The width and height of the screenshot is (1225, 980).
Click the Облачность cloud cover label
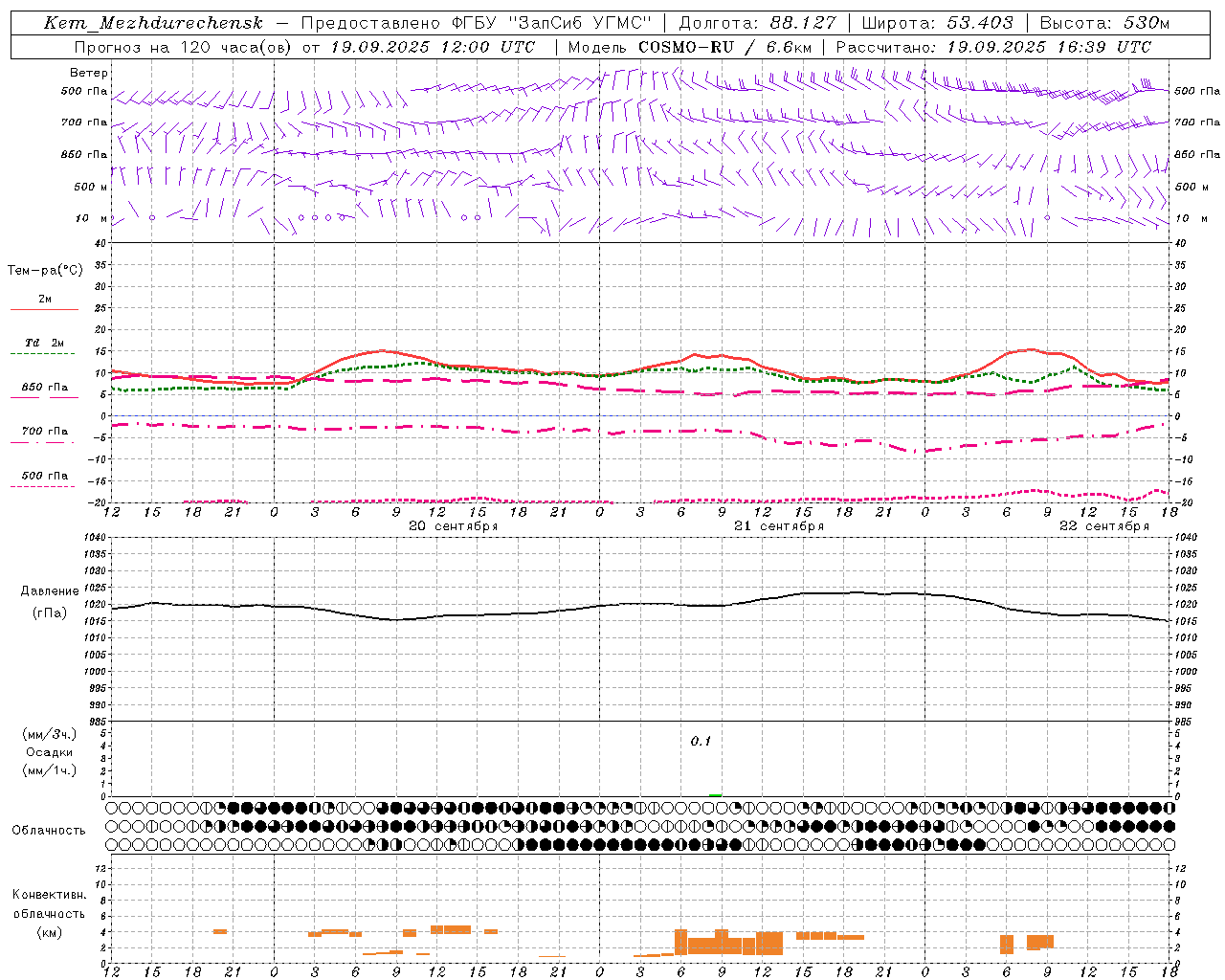click(x=49, y=831)
